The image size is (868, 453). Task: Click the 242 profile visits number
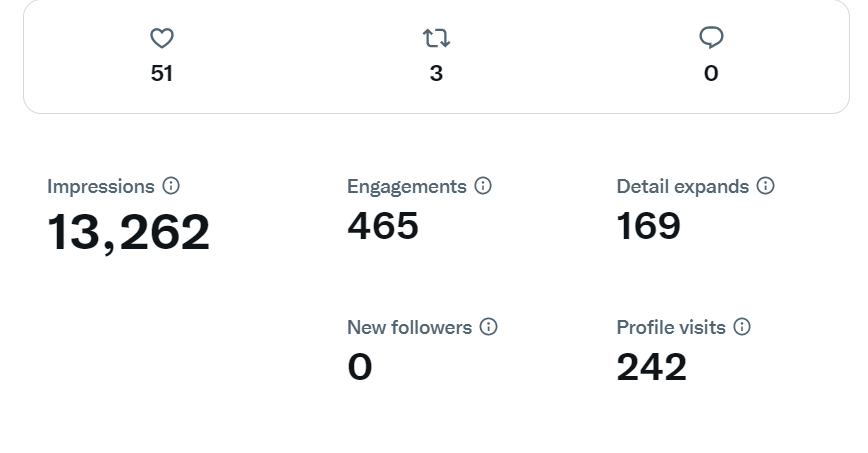coord(652,367)
